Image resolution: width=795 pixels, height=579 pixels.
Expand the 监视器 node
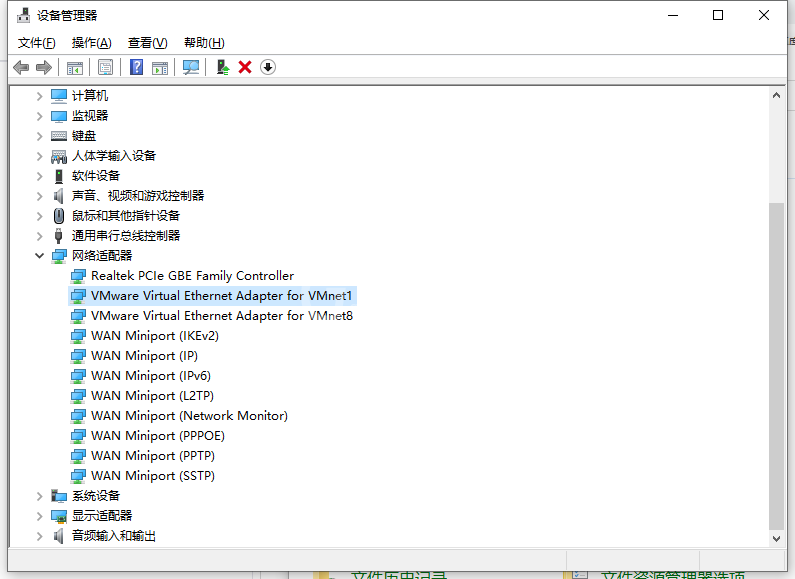[x=40, y=116]
